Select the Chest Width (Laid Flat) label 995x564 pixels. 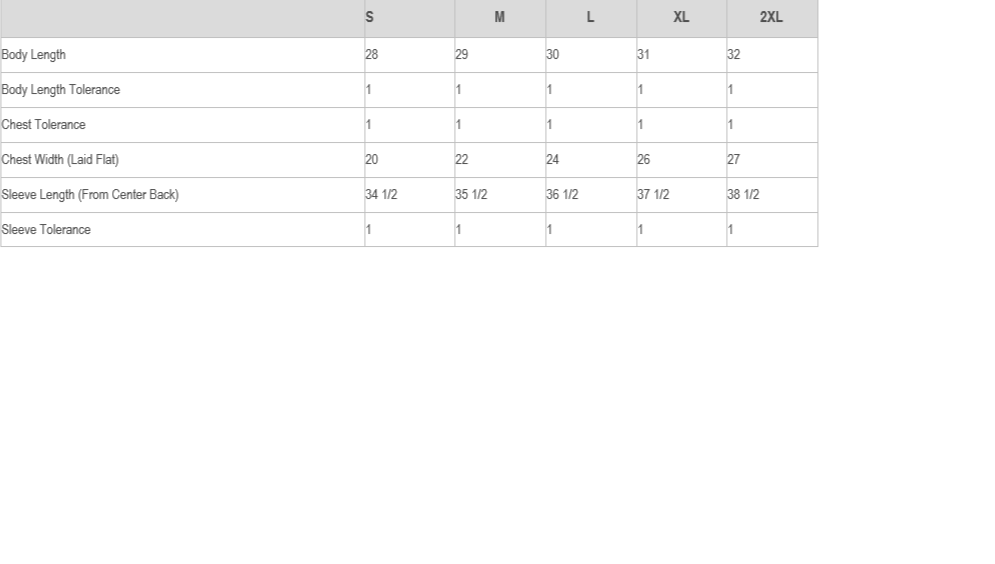[60, 160]
